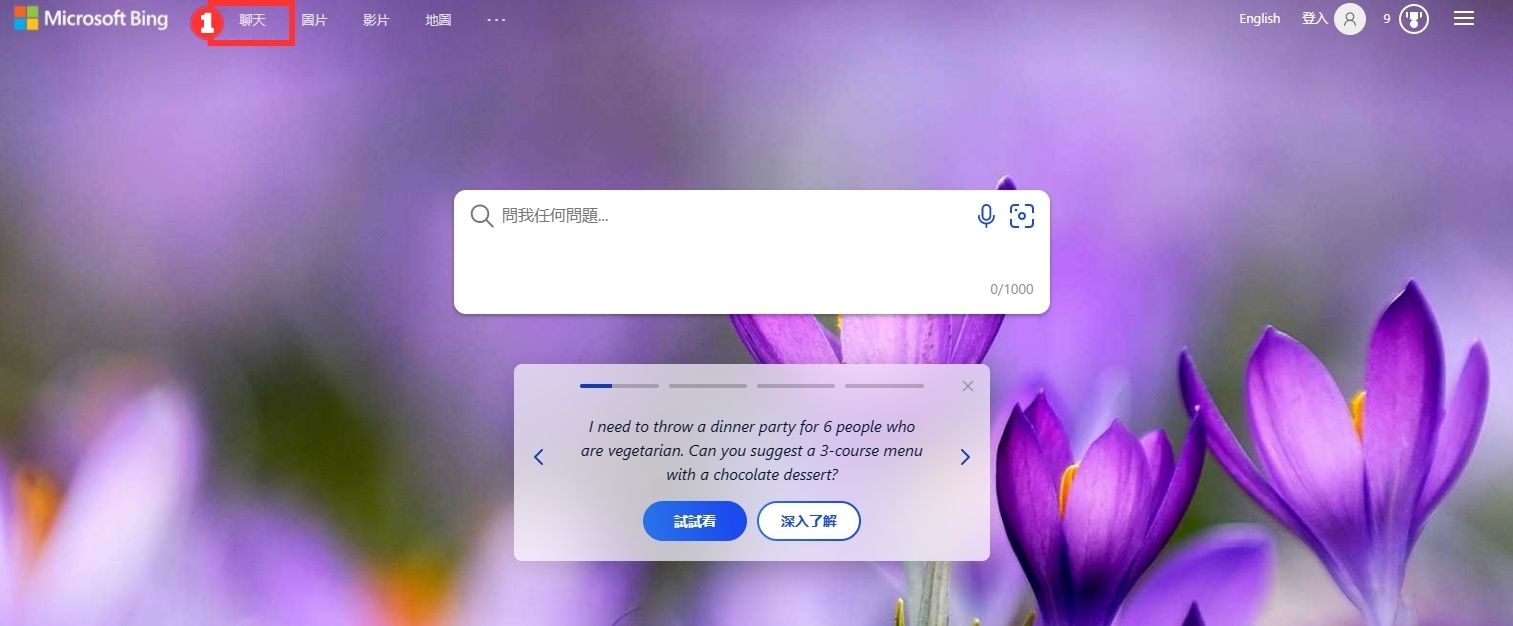1513x626 pixels.
Task: Click the 深入了解 button
Action: pyautogui.click(x=809, y=521)
